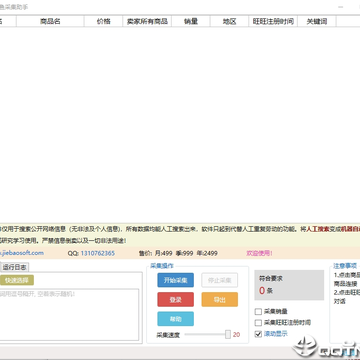
Task: Click the 卖家所有商品 column header
Action: click(x=147, y=22)
